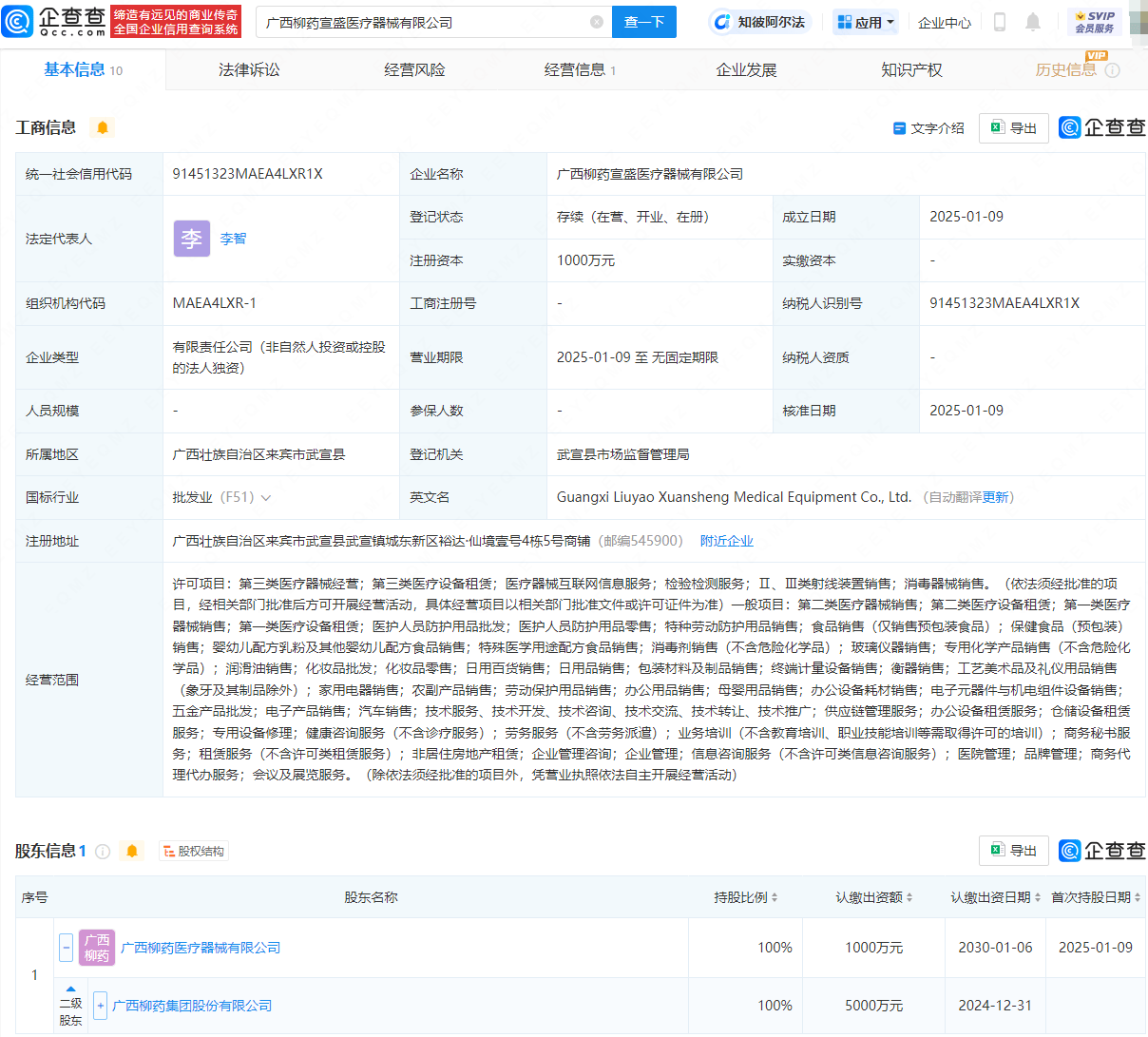Image resolution: width=1148 pixels, height=1037 pixels.
Task: Select the 纳税人识别号 value 91451323MAEA4LXR1X
Action: (x=1004, y=303)
